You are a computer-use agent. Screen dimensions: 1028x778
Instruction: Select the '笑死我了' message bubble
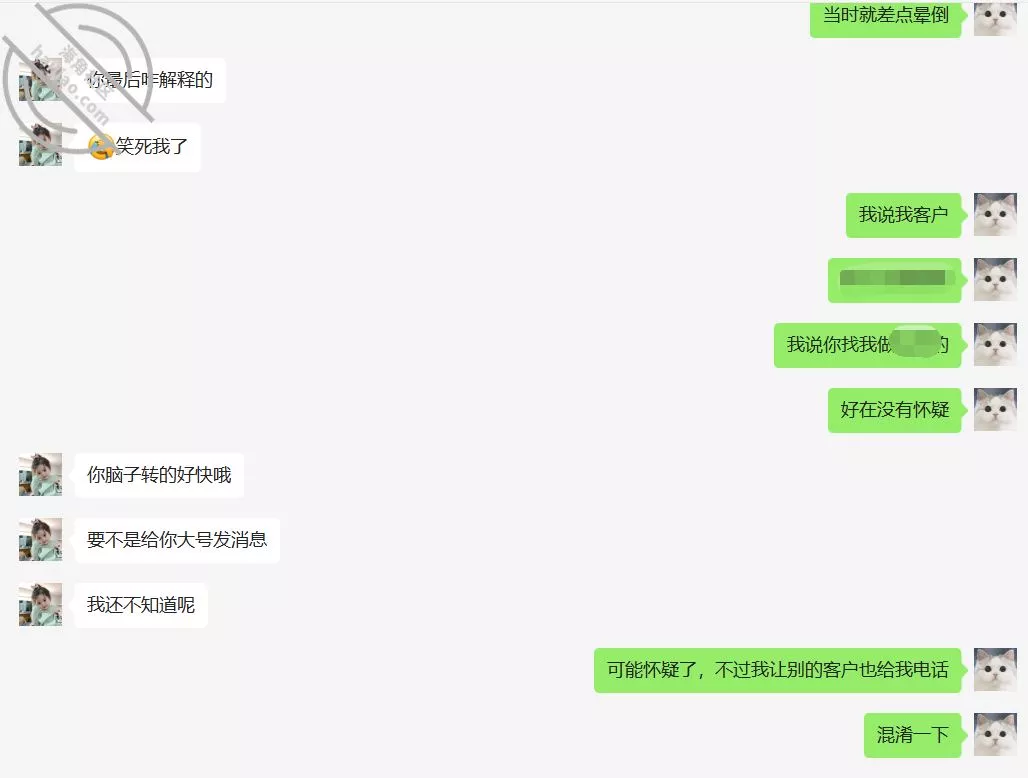pyautogui.click(x=138, y=147)
